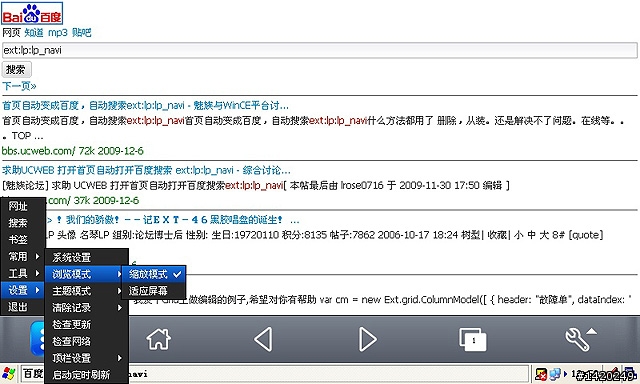Click the Baidu logo
The height and width of the screenshot is (384, 640).
point(32,13)
